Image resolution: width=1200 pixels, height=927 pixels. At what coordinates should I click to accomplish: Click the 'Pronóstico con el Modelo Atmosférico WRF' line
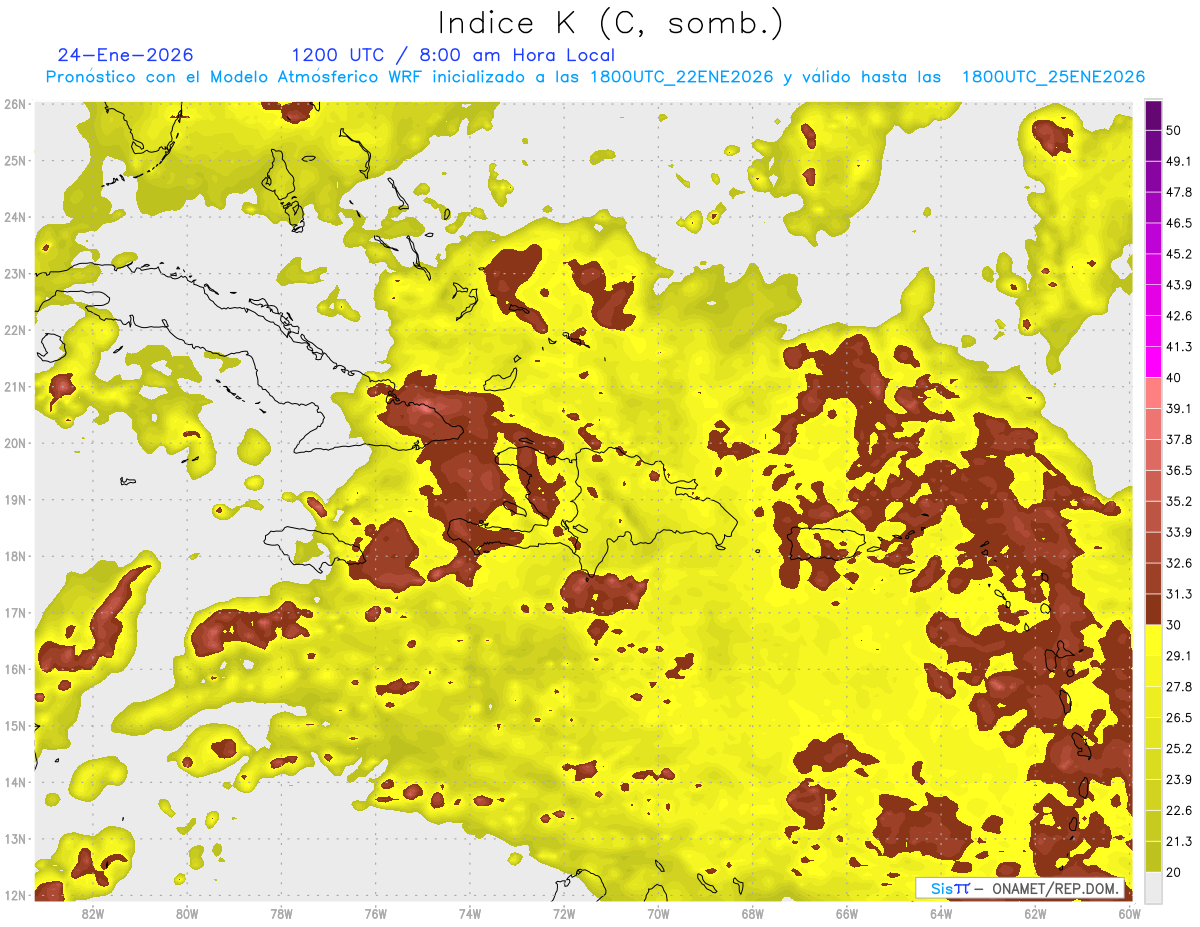point(595,77)
